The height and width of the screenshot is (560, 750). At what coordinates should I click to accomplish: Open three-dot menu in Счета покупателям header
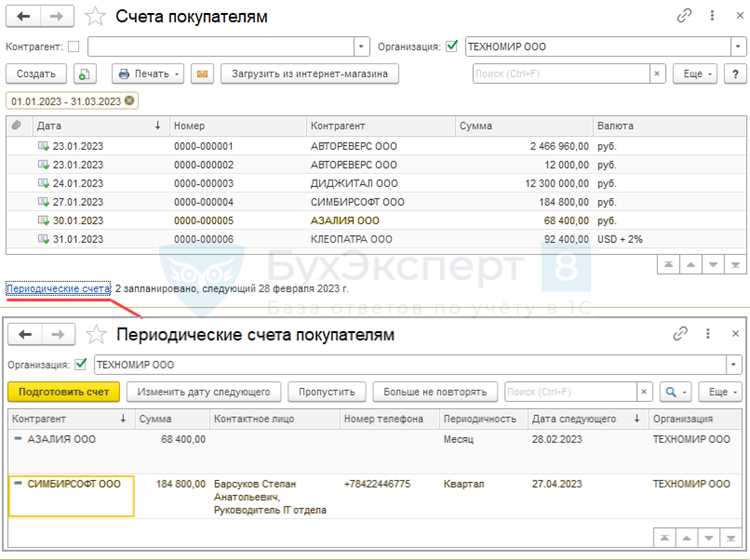click(x=712, y=16)
